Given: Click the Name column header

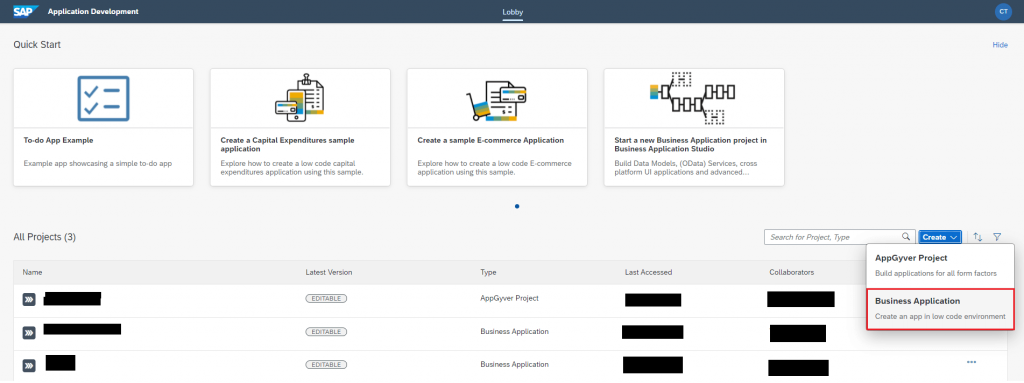Looking at the screenshot, I should [33, 272].
